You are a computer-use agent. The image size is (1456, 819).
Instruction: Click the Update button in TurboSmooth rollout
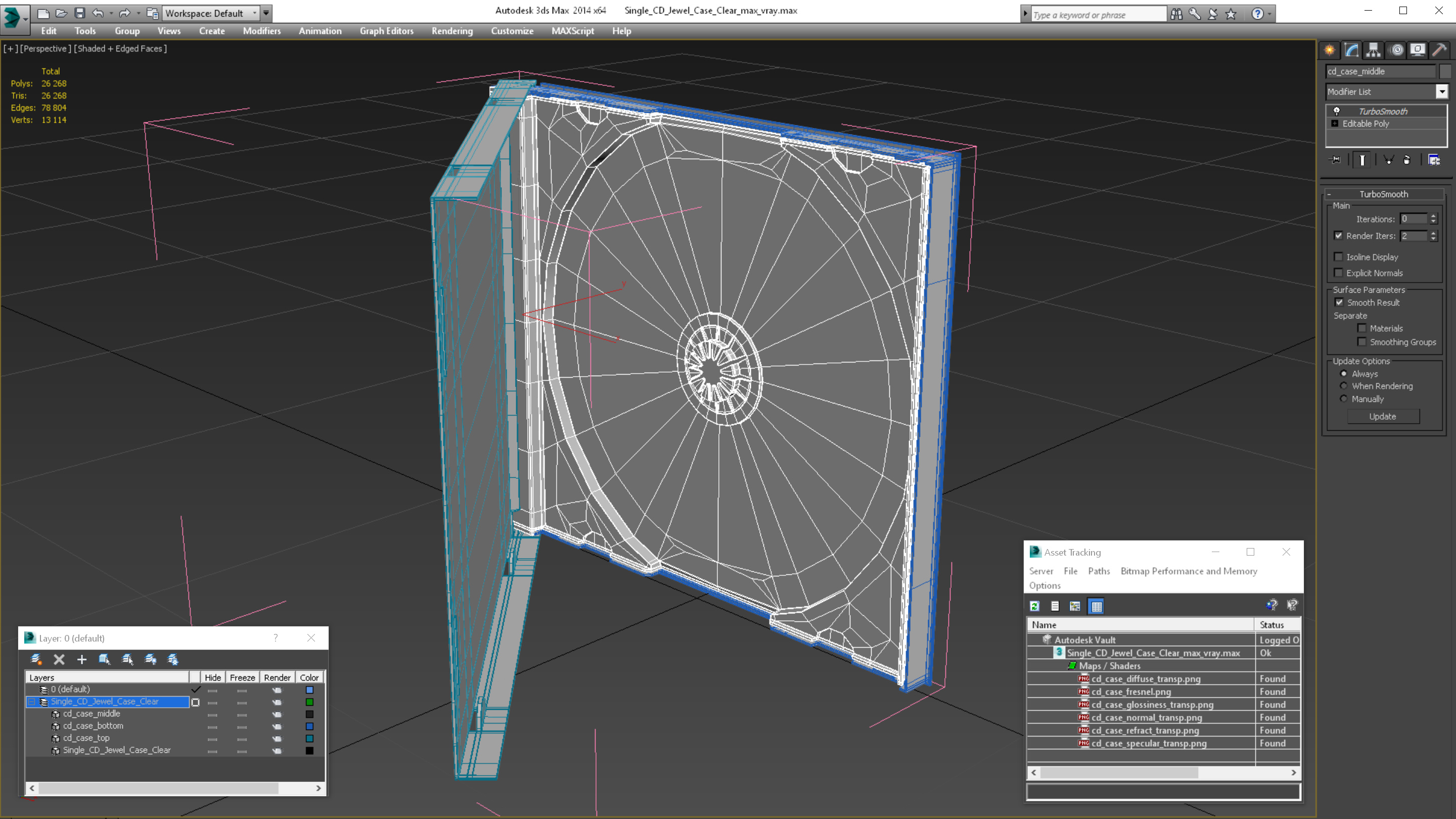point(1382,417)
